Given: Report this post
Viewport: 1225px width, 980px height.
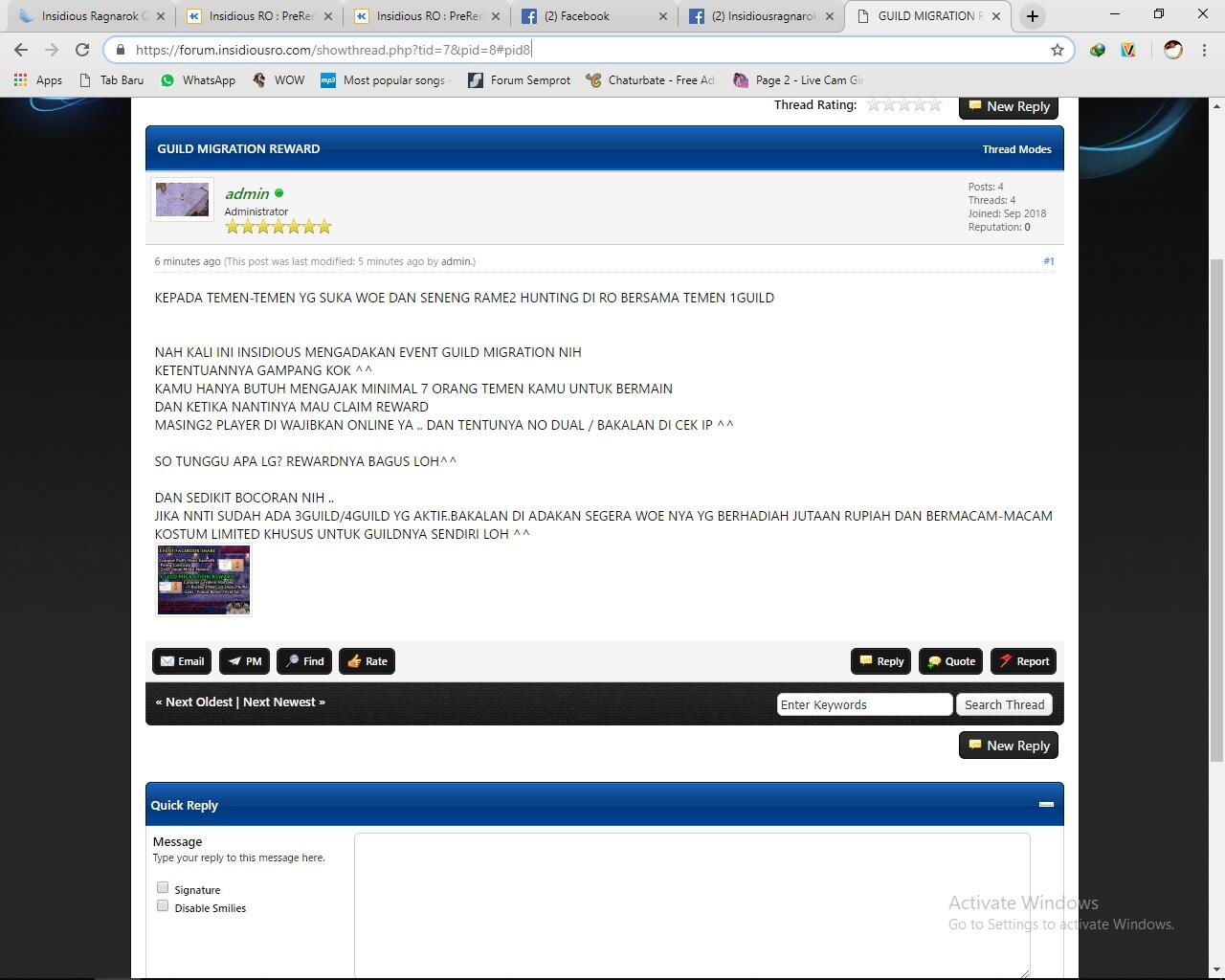Looking at the screenshot, I should pyautogui.click(x=1023, y=661).
